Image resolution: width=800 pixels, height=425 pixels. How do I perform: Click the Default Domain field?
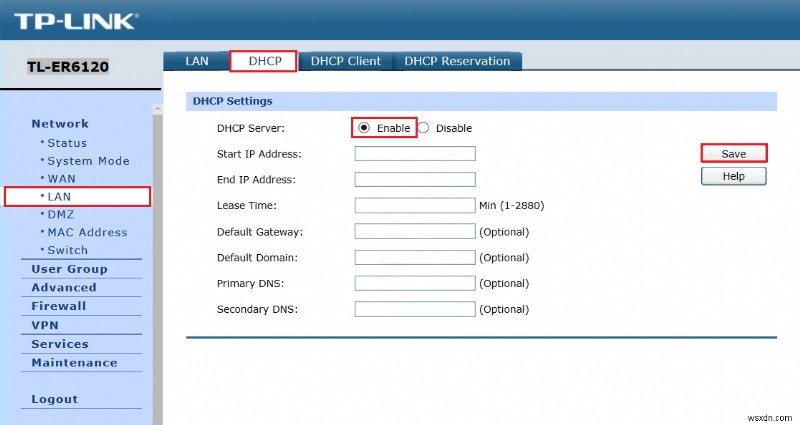415,257
